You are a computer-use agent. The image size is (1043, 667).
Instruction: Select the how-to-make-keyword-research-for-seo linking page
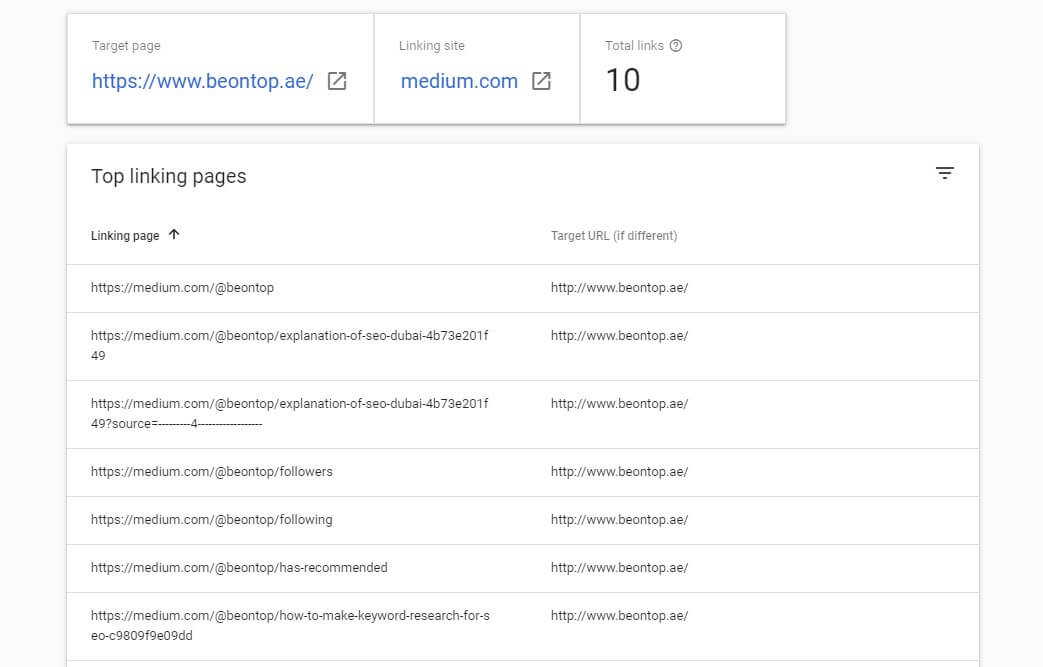point(290,625)
